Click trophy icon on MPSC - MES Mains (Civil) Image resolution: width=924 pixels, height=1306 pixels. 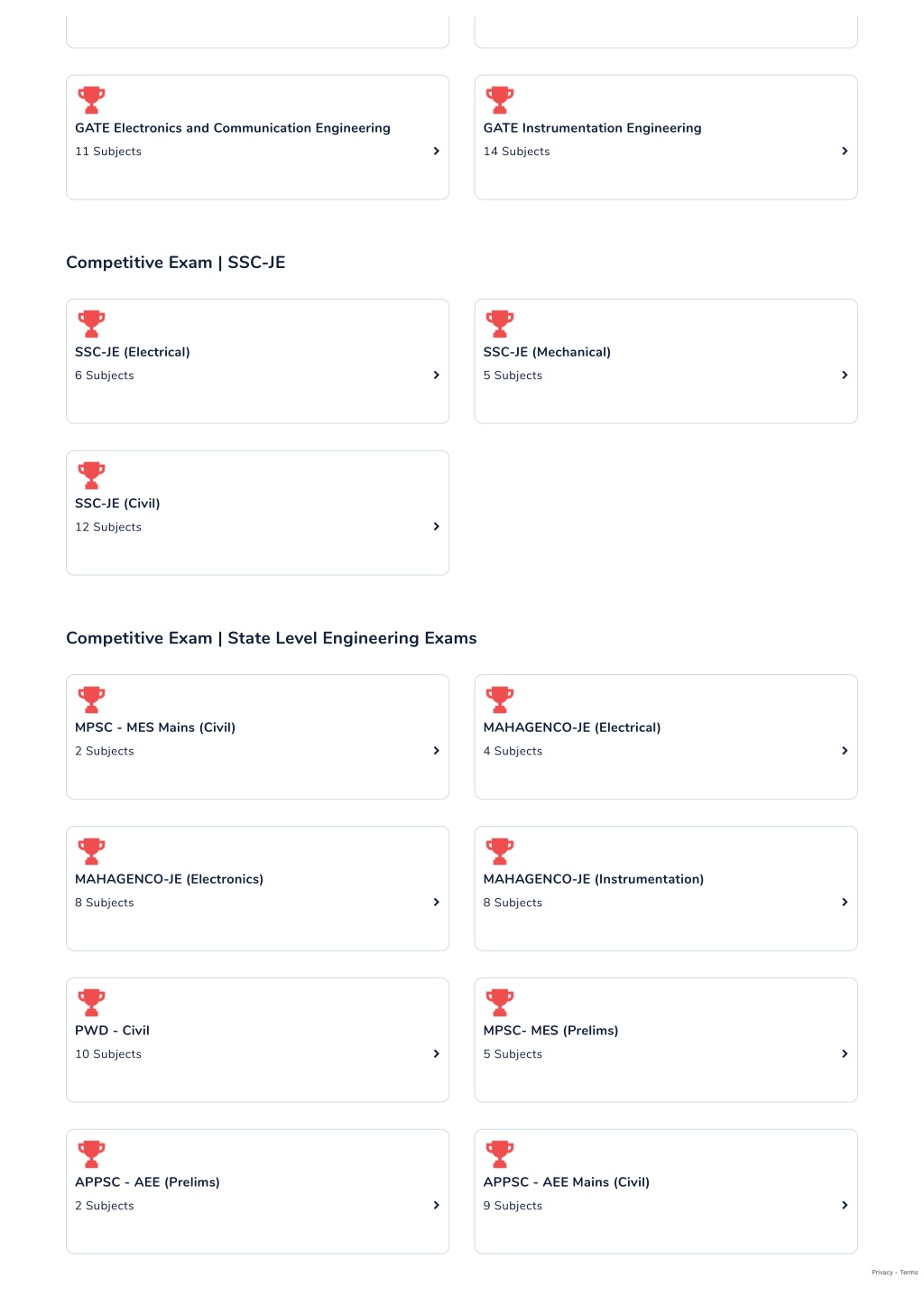91,699
